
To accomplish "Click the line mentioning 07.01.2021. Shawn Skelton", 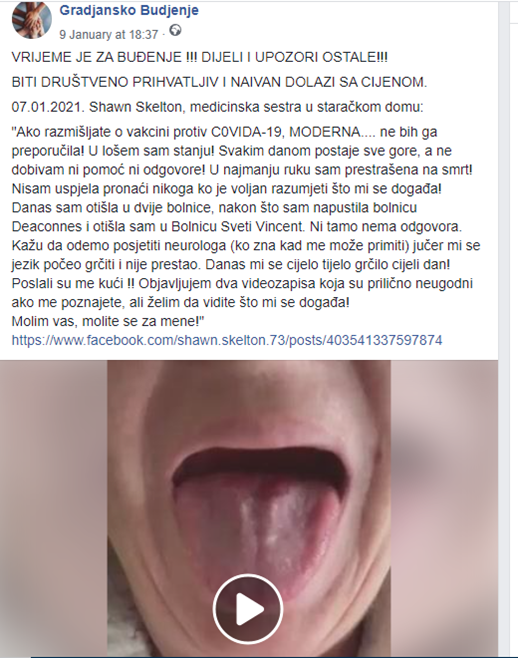I will point(217,107).
